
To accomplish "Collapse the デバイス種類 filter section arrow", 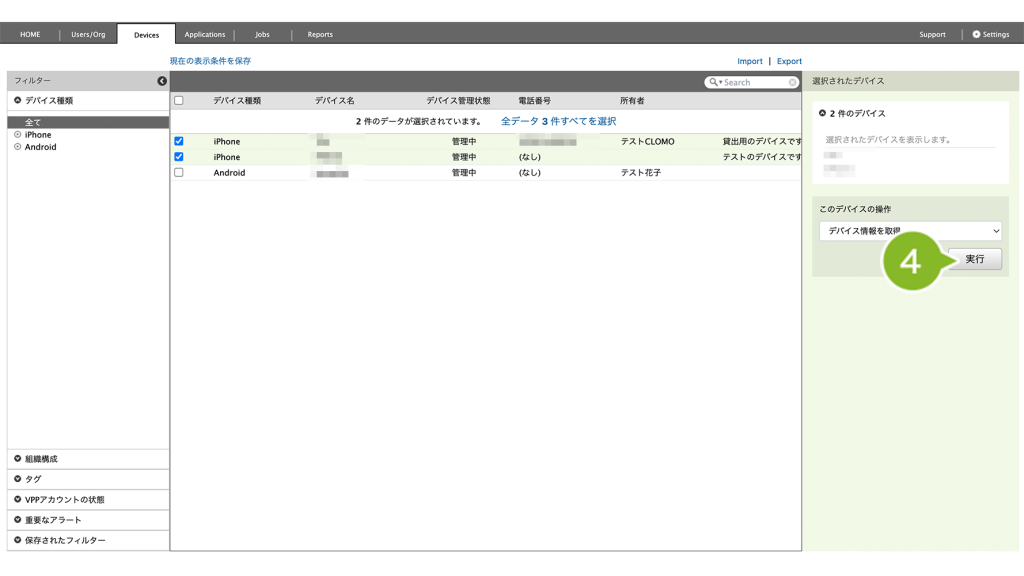I will [18, 101].
